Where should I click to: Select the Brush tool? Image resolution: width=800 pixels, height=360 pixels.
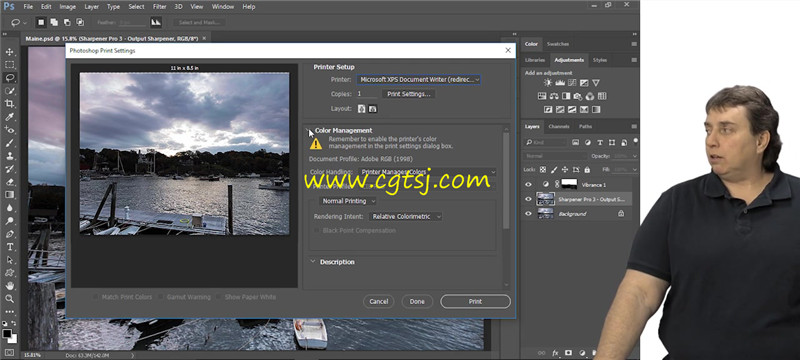tap(10, 143)
